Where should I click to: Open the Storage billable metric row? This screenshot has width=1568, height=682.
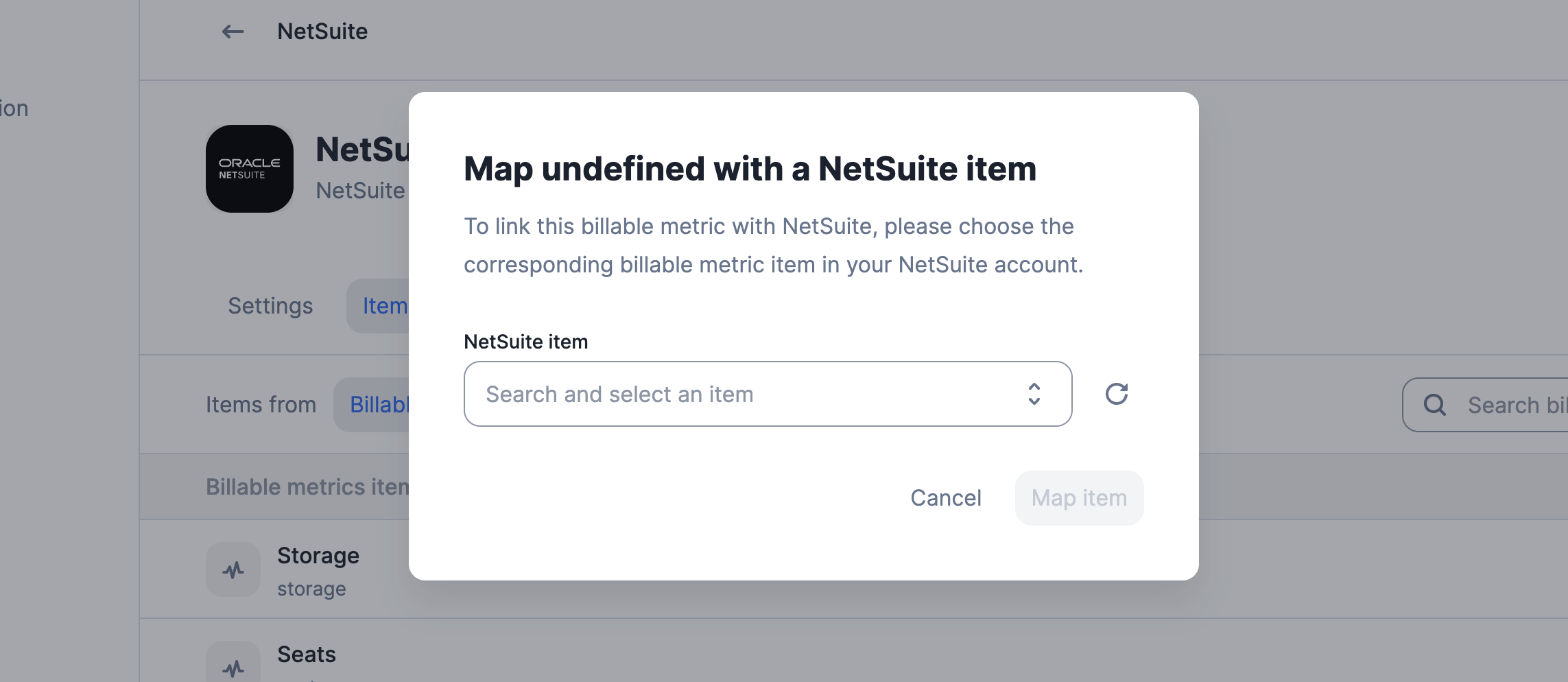(854, 569)
